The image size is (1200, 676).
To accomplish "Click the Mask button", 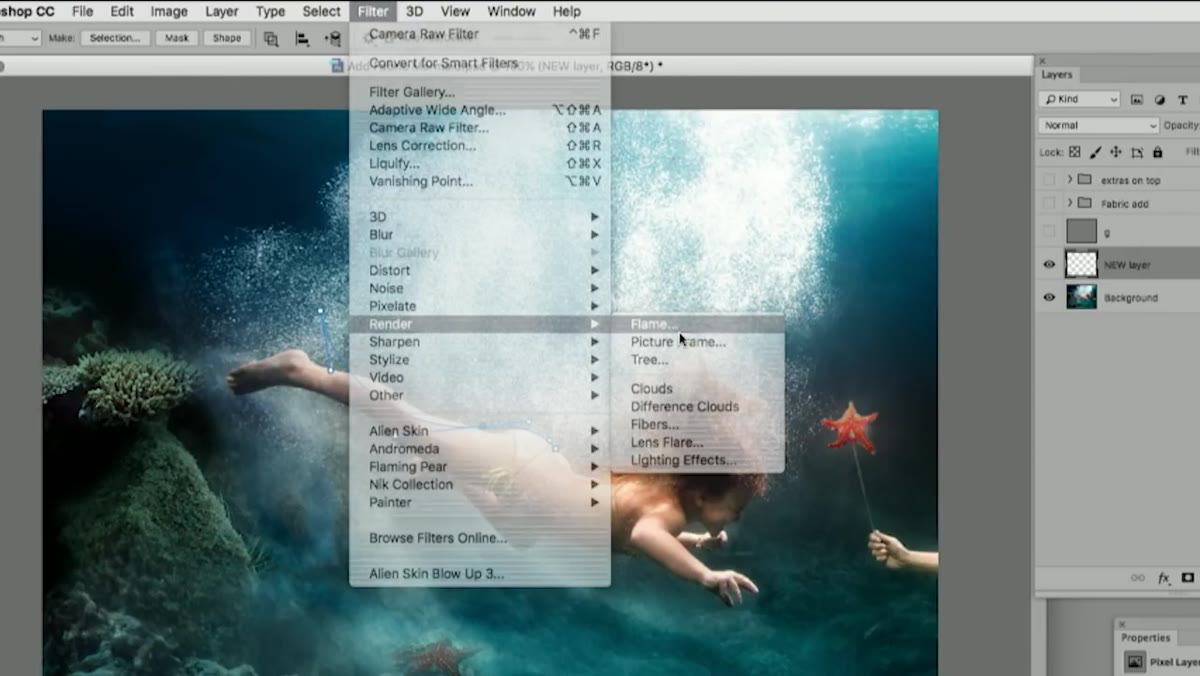I will click(x=177, y=38).
